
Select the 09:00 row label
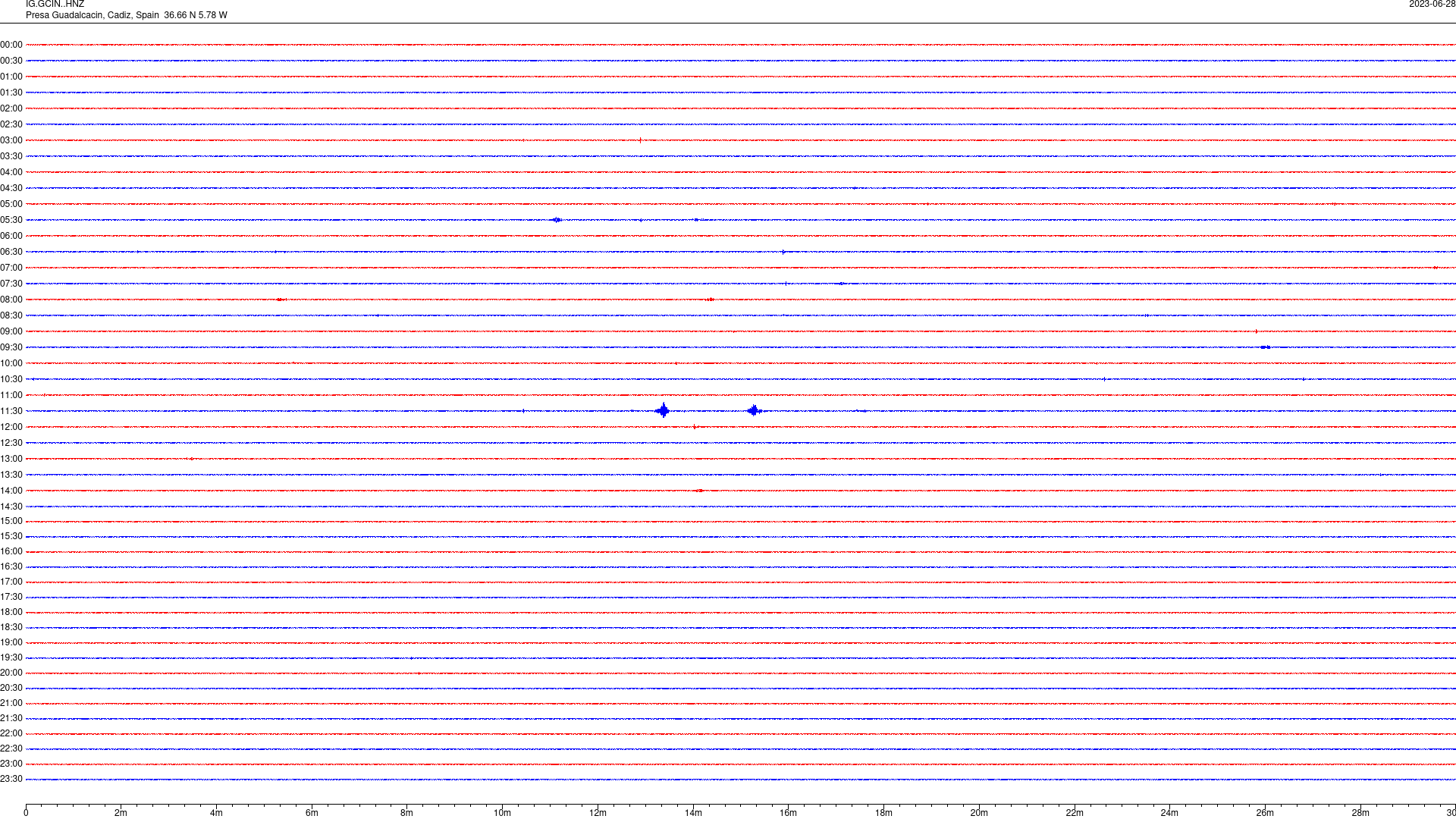point(11,331)
